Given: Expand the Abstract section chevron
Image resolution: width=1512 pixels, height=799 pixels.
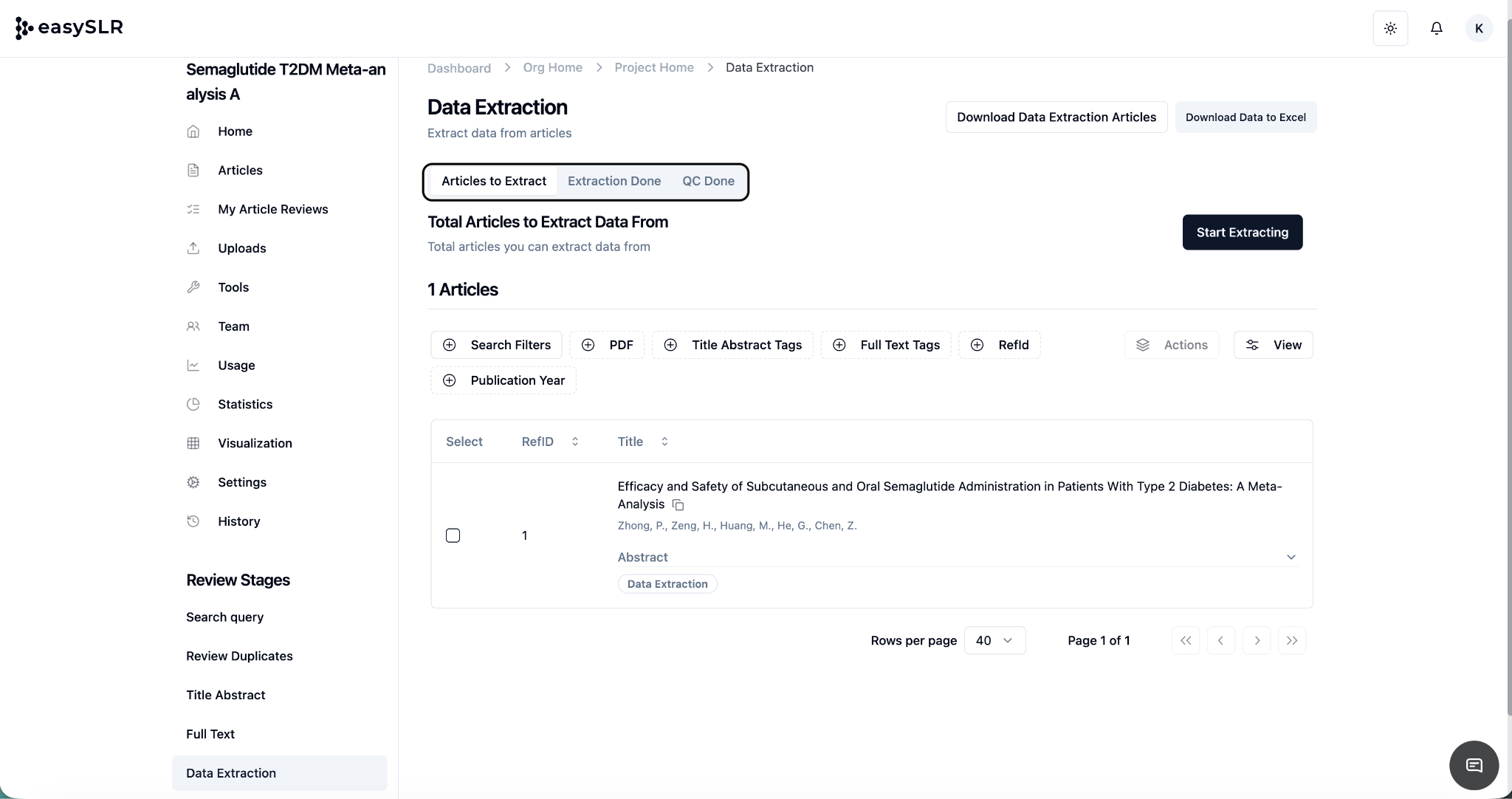Looking at the screenshot, I should tap(1291, 557).
